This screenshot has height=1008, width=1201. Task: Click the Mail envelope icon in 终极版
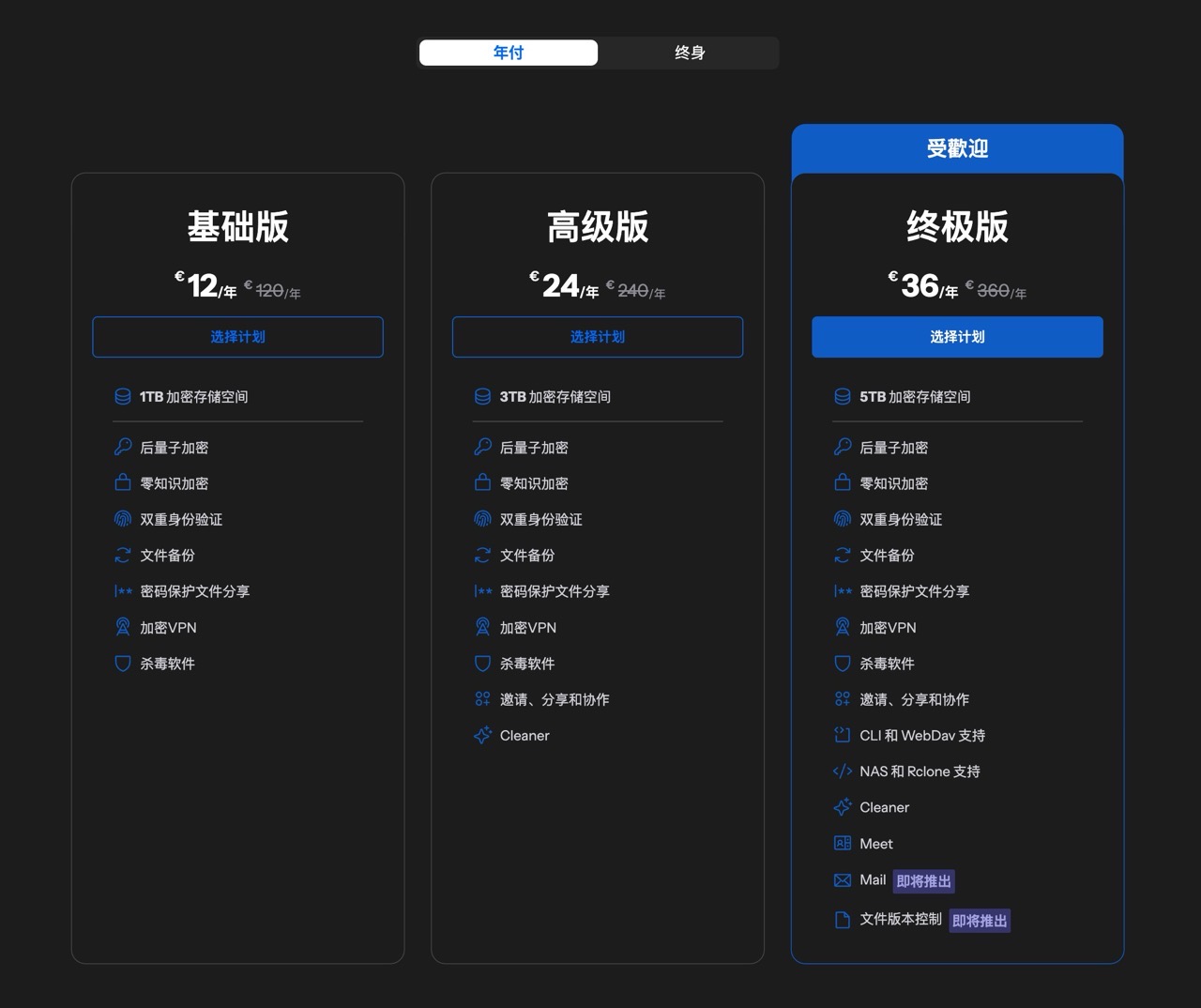click(x=842, y=879)
